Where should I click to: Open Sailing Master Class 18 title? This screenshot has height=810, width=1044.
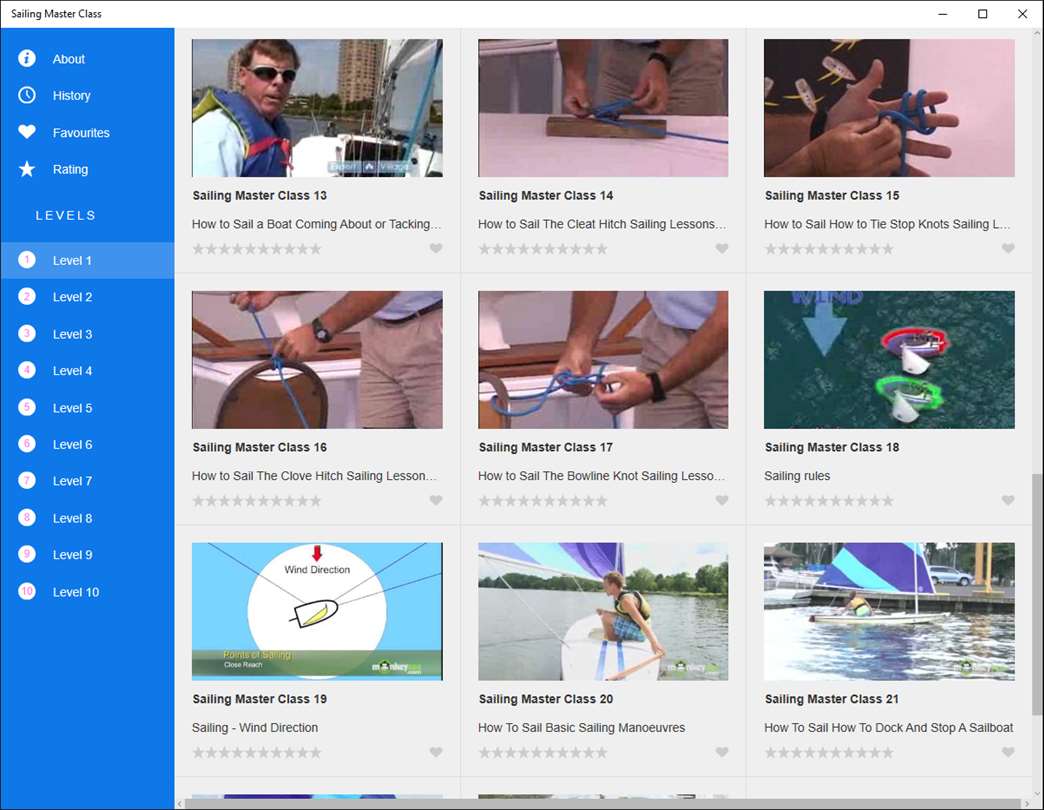point(832,447)
